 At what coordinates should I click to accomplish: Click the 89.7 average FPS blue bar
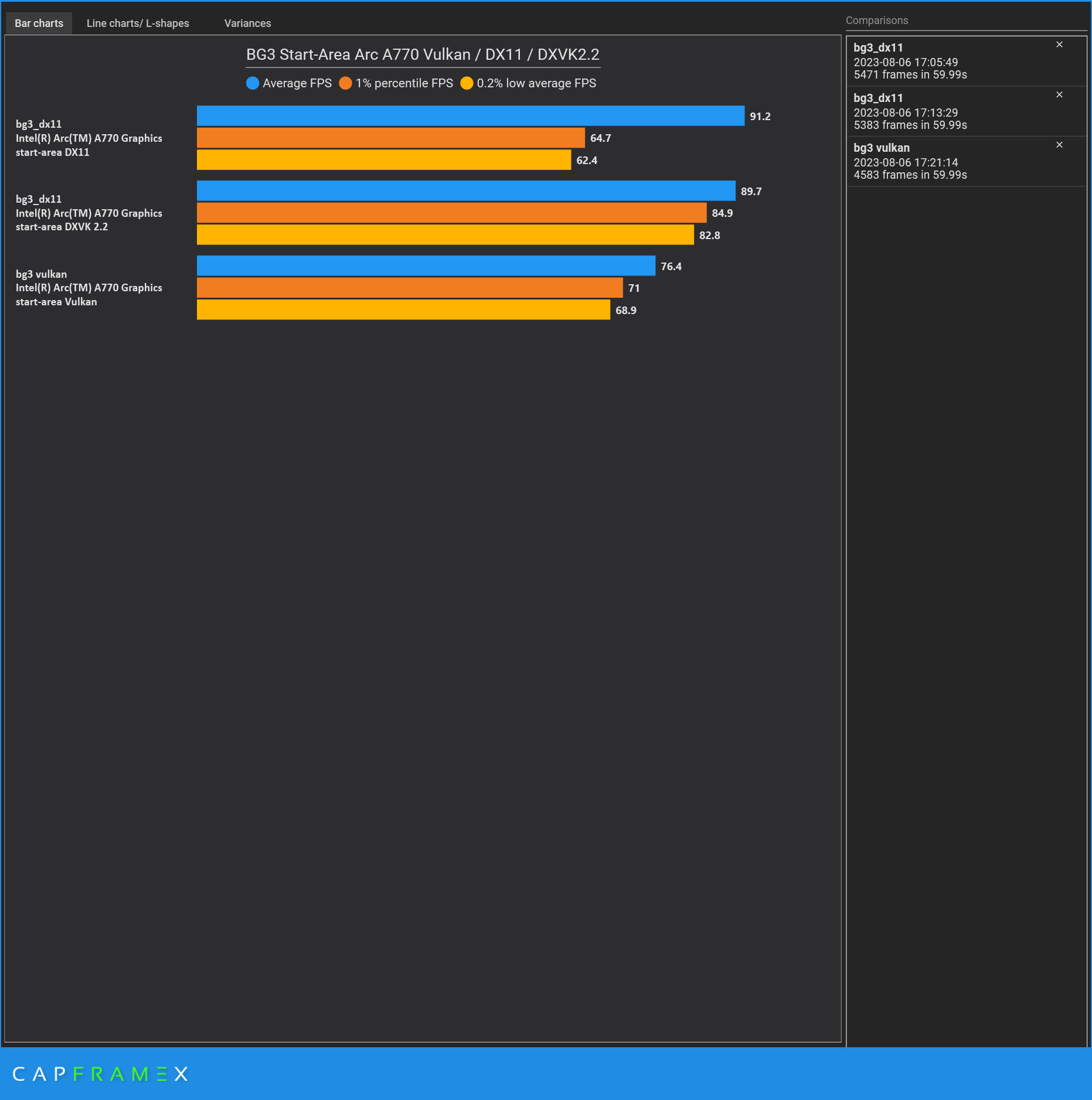[466, 191]
